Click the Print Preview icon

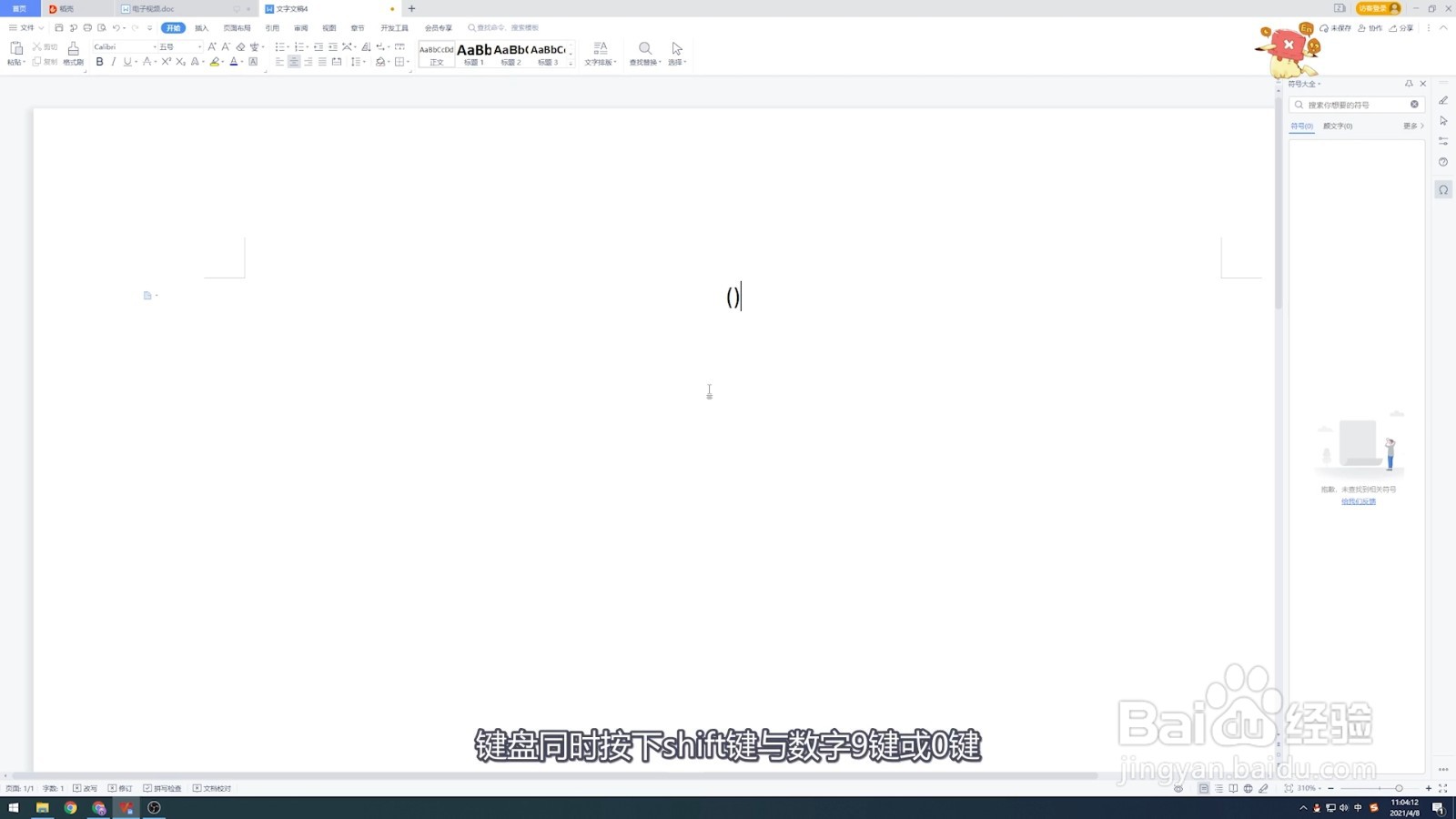tap(102, 27)
